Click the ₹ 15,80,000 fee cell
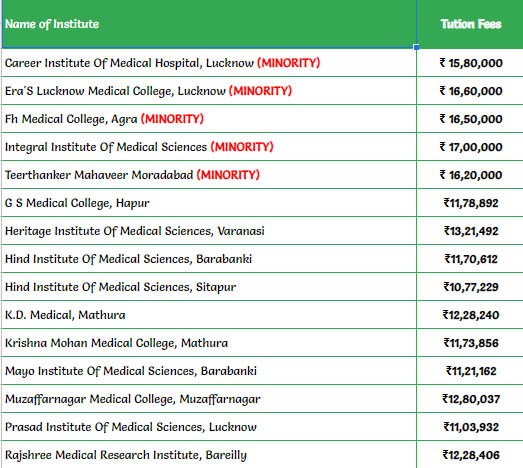This screenshot has width=523, height=468. click(x=470, y=63)
